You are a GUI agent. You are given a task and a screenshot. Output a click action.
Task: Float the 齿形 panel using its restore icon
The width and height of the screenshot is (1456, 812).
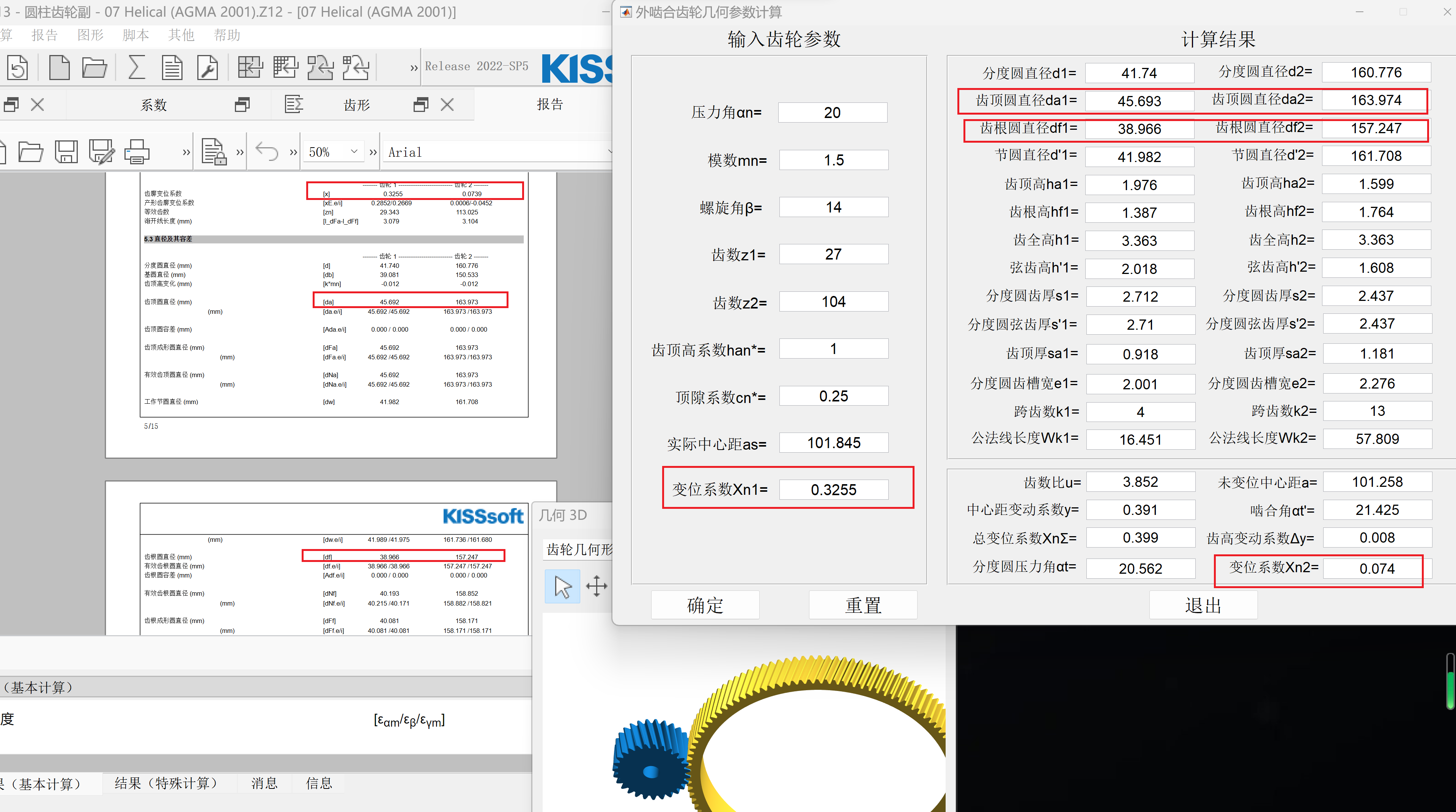tap(421, 105)
